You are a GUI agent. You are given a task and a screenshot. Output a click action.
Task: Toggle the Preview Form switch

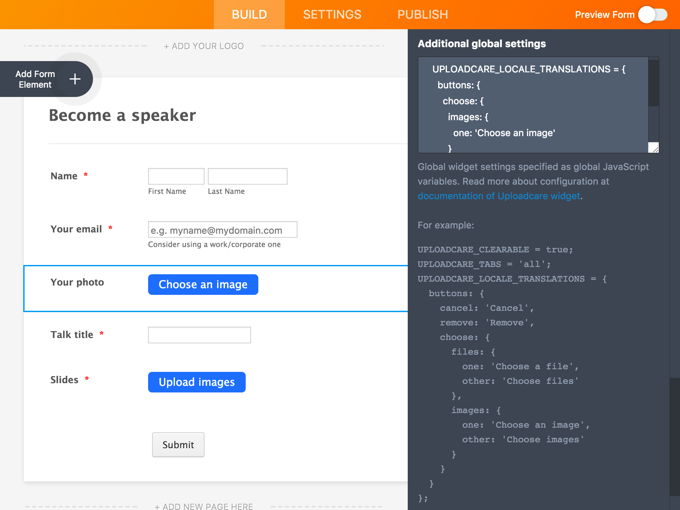(x=652, y=14)
